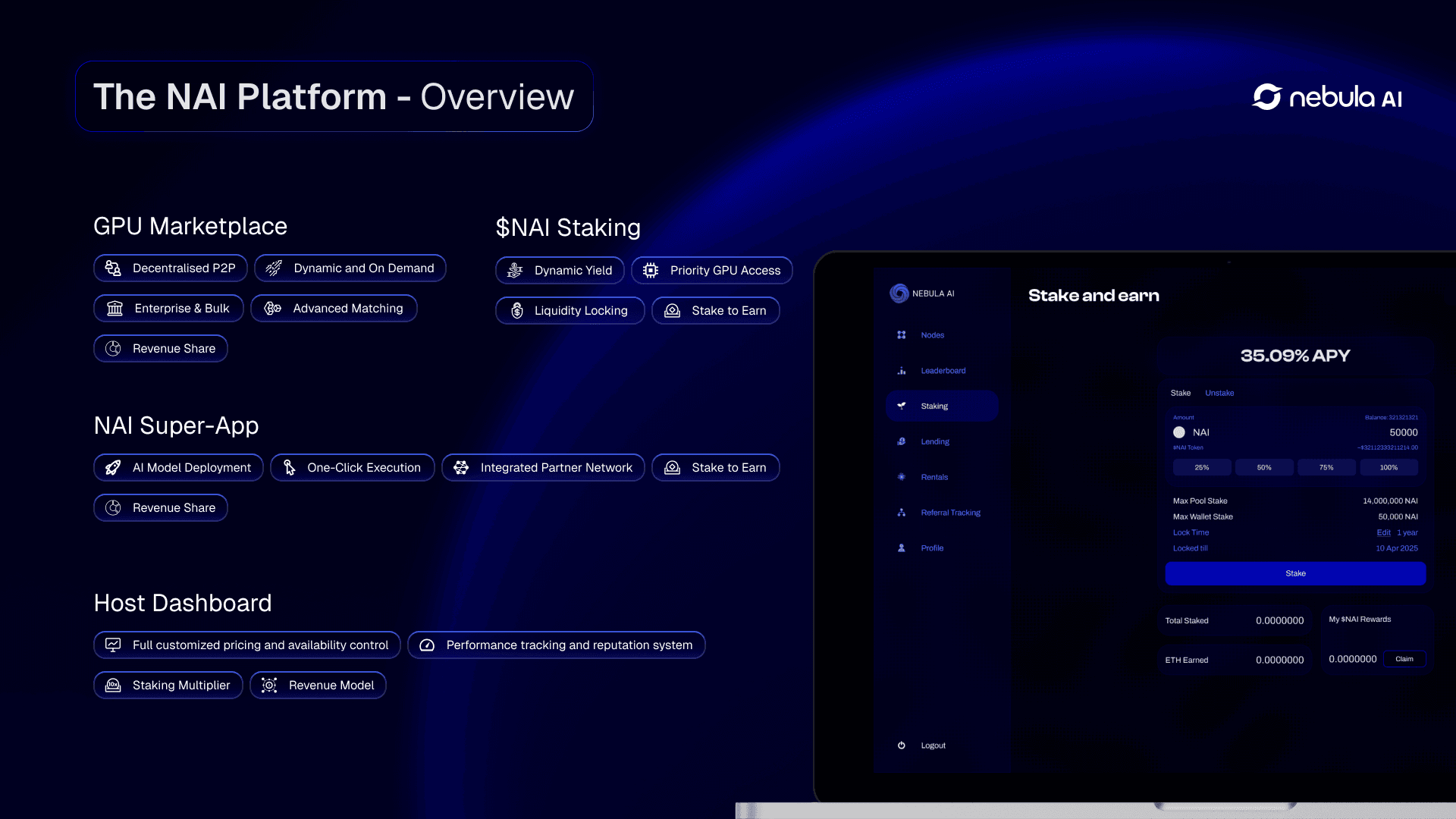Click the Nebula AI logo in the top right
This screenshot has width=1456, height=819.
click(x=1326, y=97)
